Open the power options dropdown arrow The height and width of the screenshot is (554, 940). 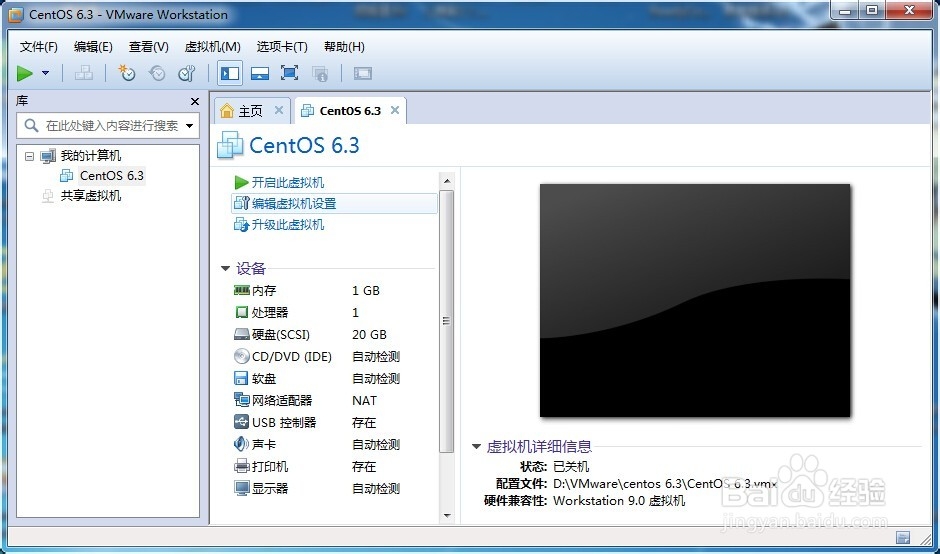click(x=46, y=74)
